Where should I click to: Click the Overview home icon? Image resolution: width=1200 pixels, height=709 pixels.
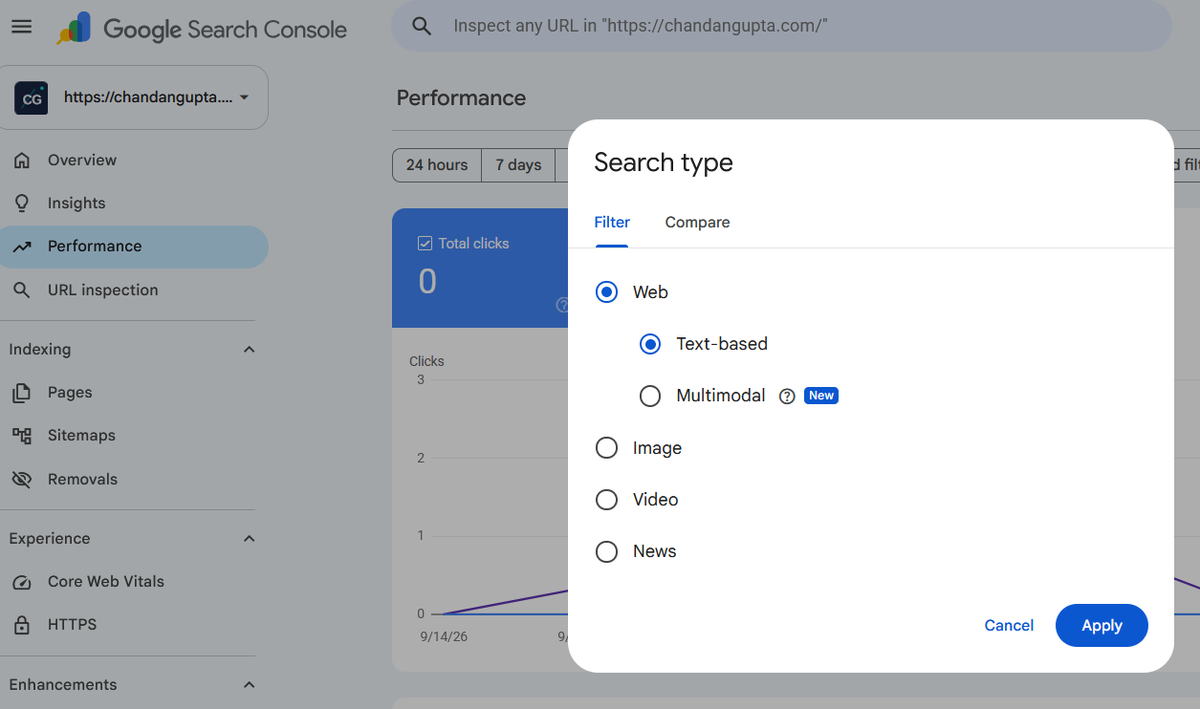[x=22, y=160]
